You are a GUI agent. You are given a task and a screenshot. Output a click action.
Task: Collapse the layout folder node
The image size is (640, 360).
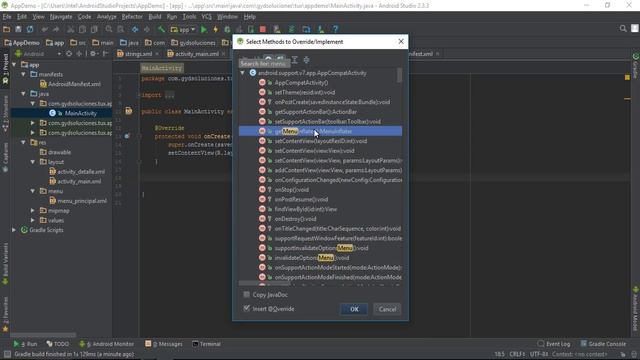click(x=33, y=162)
